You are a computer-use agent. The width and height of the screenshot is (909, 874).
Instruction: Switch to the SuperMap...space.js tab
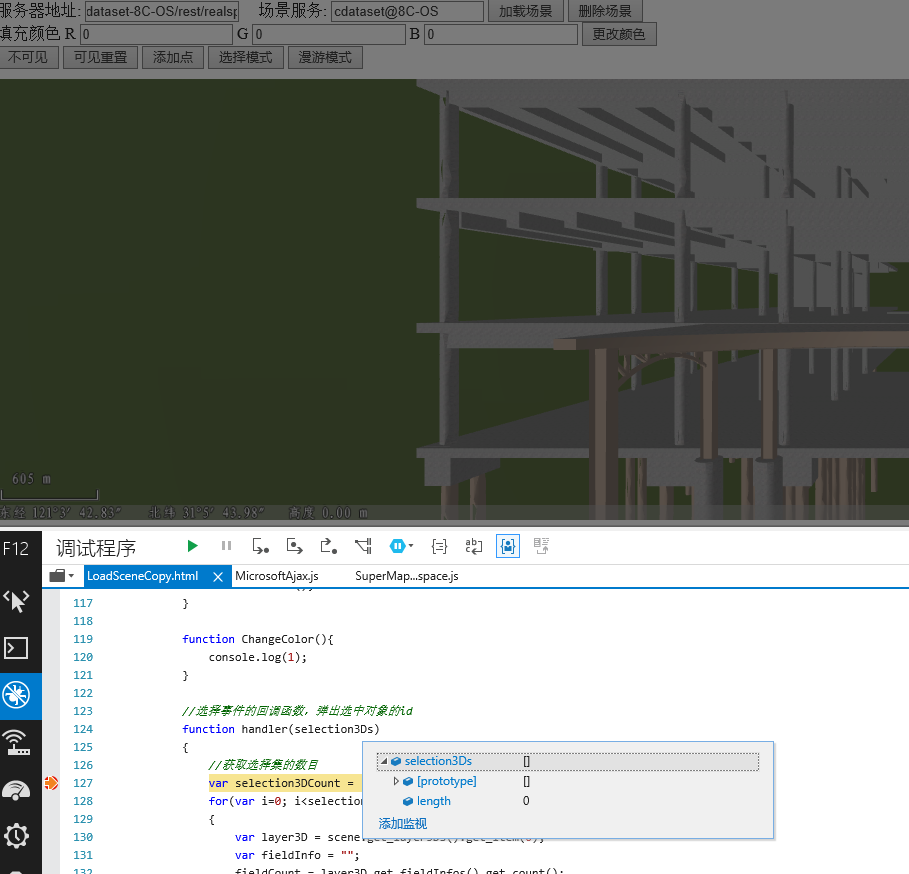tap(406, 576)
